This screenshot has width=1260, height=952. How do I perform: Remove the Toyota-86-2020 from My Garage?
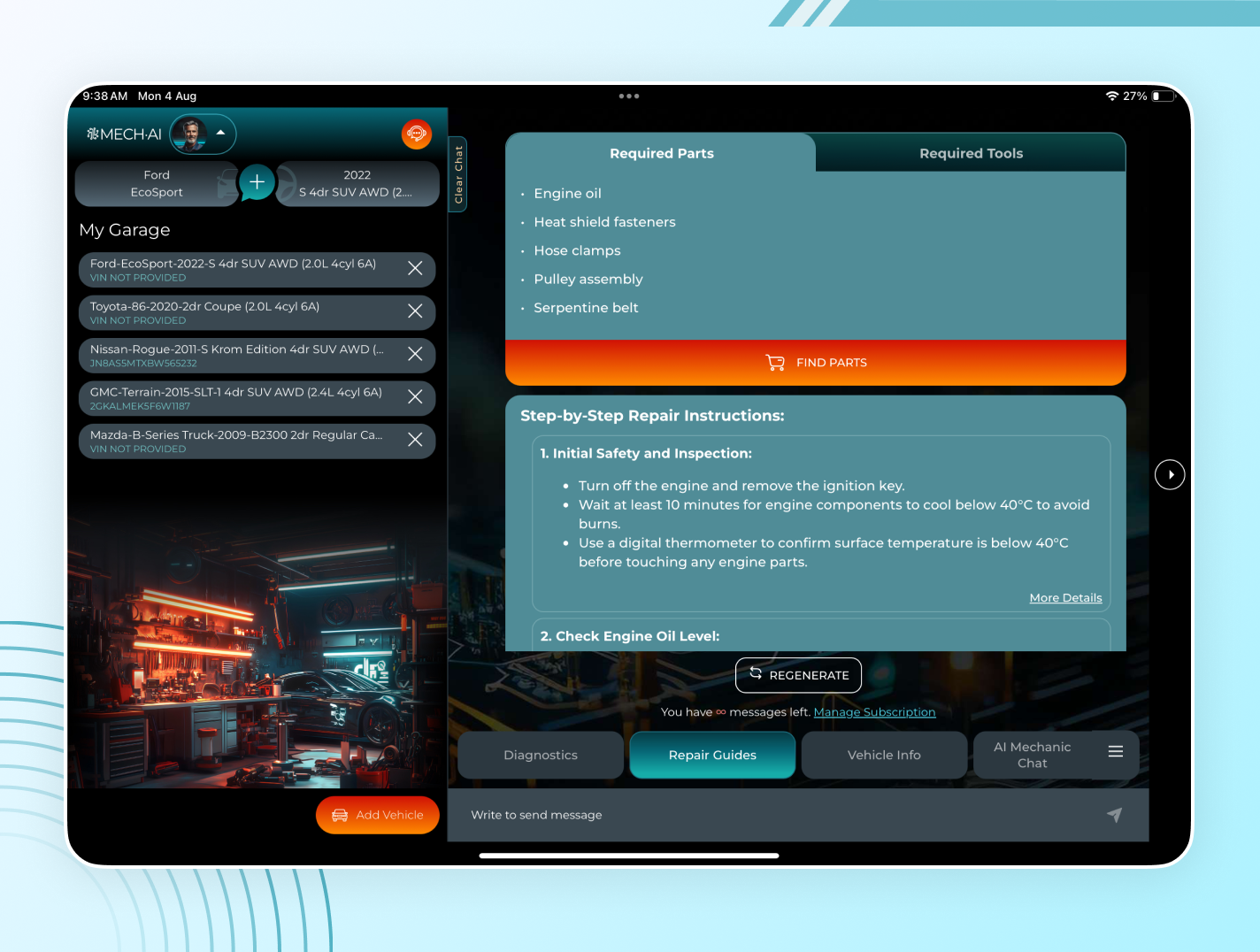point(415,311)
